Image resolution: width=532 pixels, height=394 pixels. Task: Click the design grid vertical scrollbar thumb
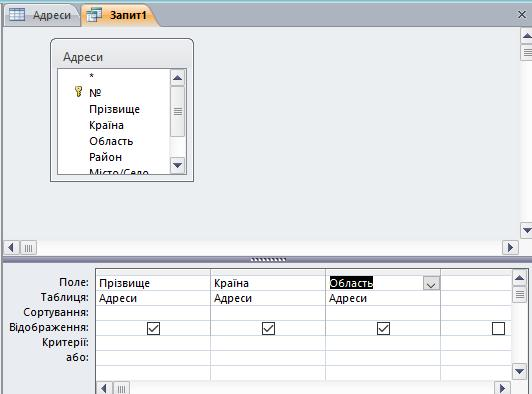519,295
